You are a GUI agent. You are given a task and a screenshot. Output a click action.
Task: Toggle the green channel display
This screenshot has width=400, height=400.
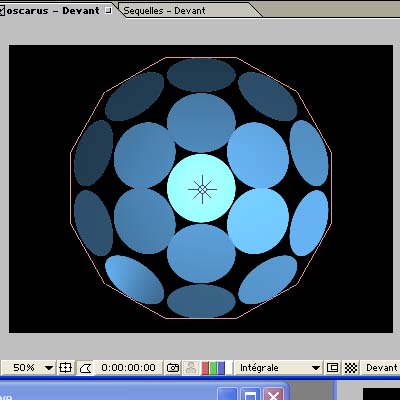click(213, 368)
